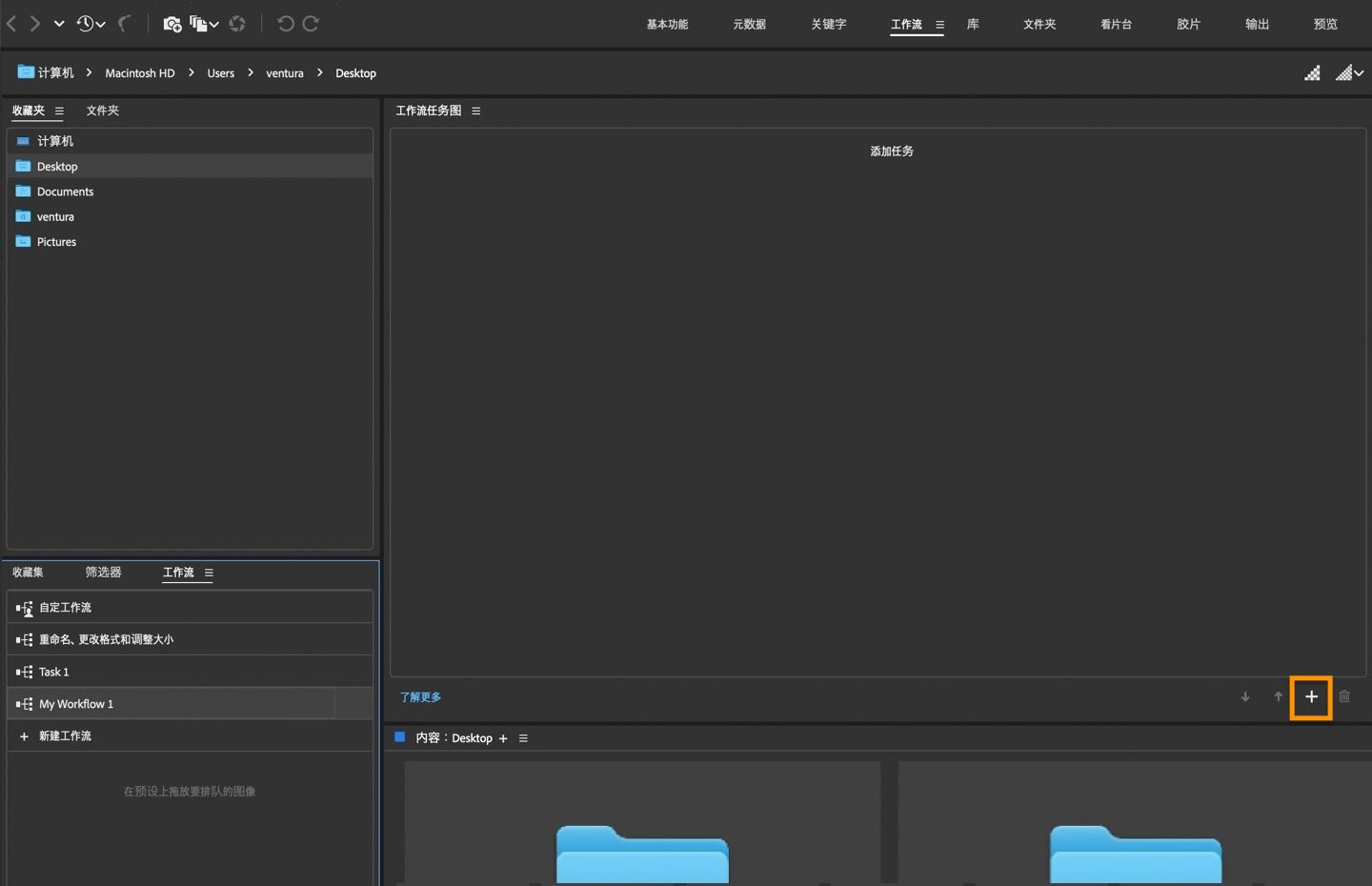The width and height of the screenshot is (1372, 886).
Task: Select the first folder thumbnail in content
Action: (642, 823)
